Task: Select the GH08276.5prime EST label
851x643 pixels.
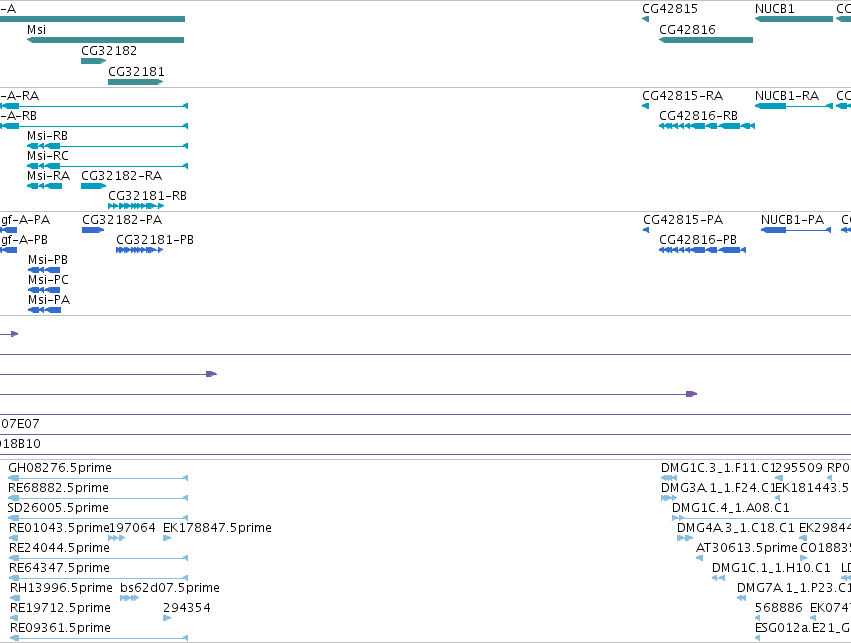Action: point(60,468)
